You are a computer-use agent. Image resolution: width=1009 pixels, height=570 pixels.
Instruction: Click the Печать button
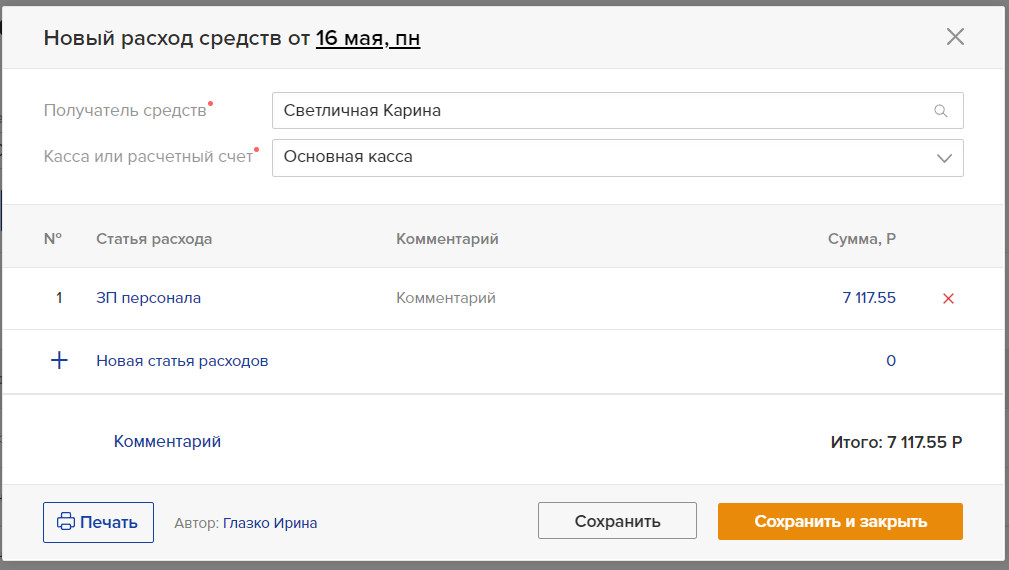coord(98,522)
